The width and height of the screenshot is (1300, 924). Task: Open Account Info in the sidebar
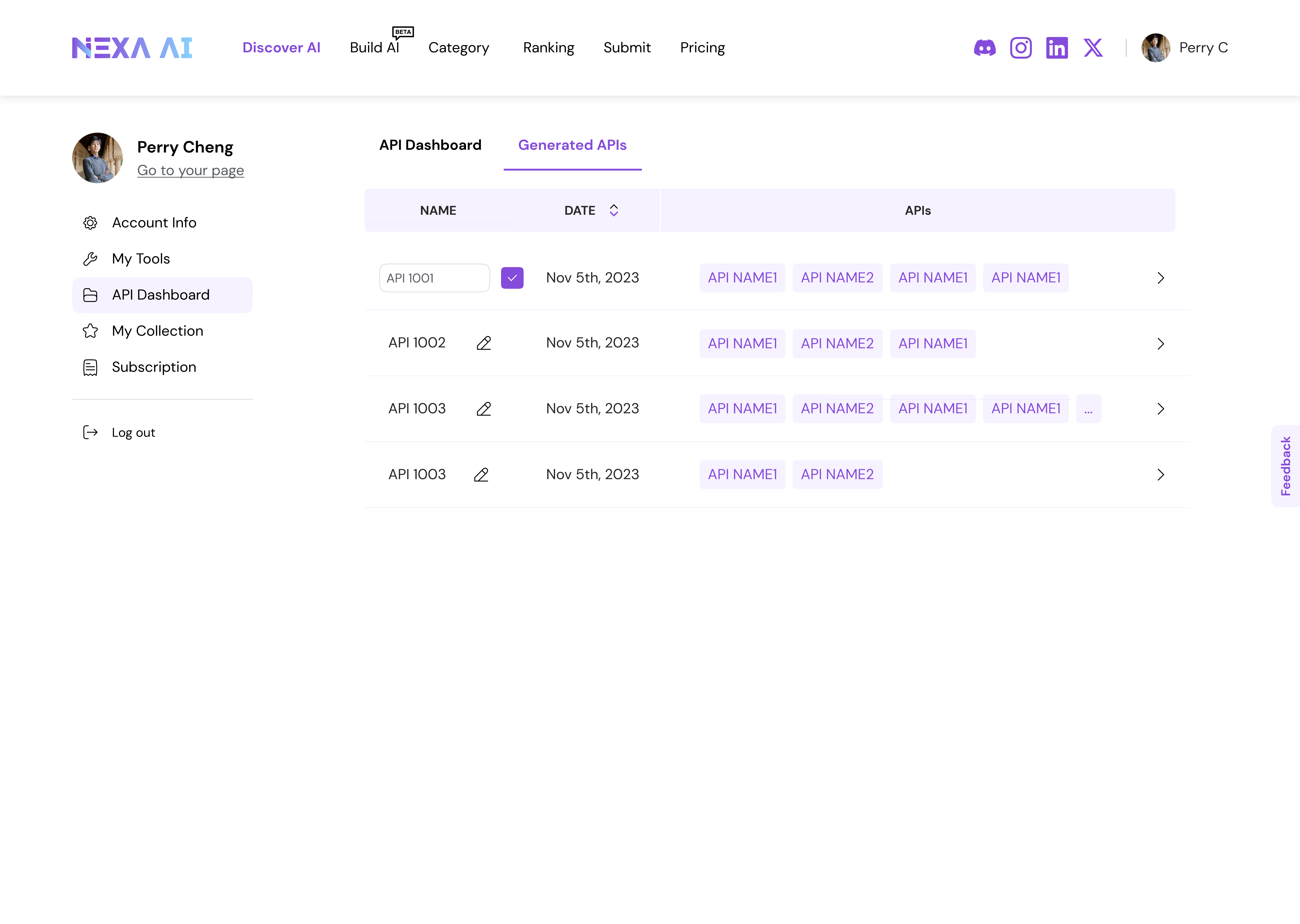pos(154,222)
